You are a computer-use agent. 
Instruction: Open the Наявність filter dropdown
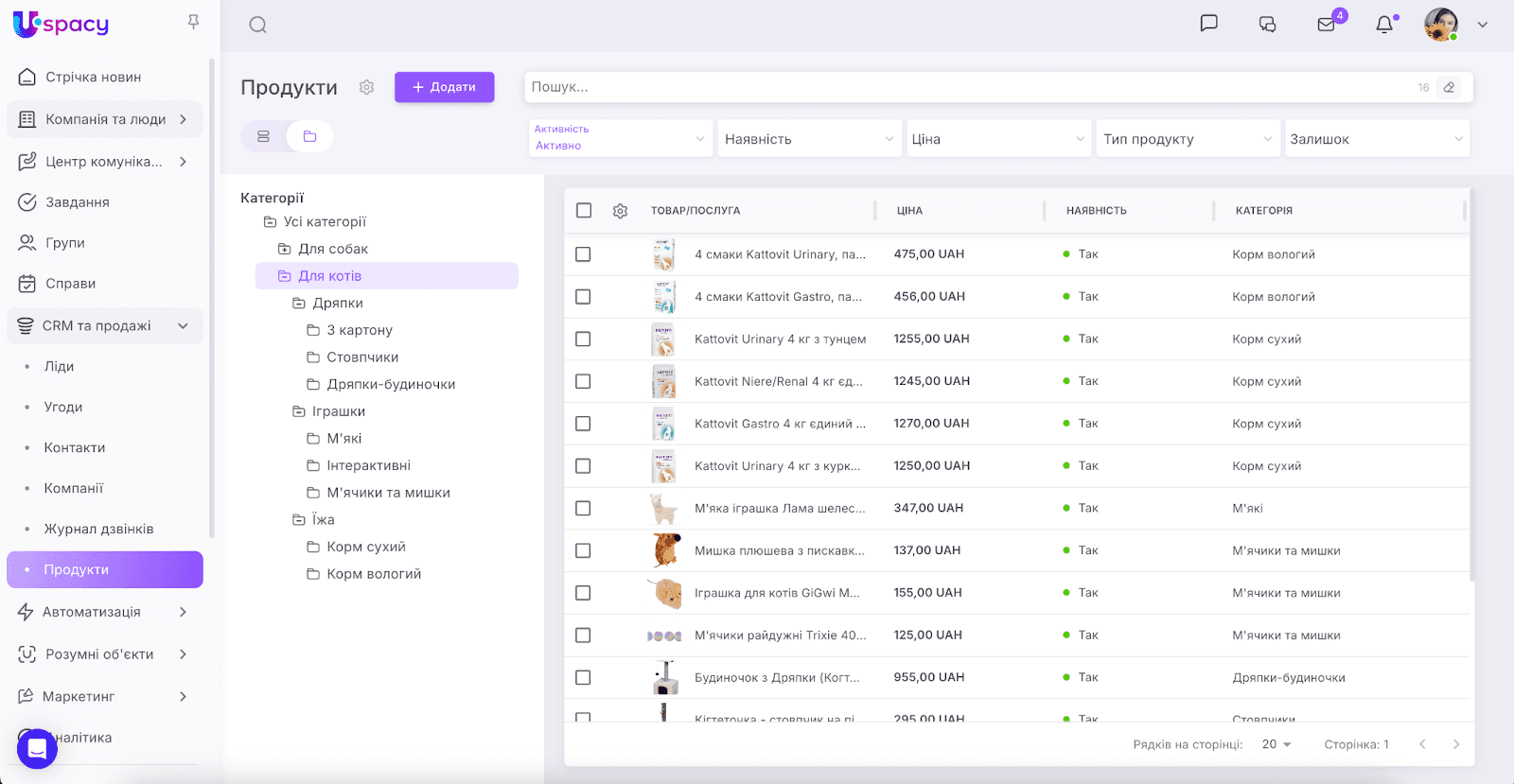[808, 139]
